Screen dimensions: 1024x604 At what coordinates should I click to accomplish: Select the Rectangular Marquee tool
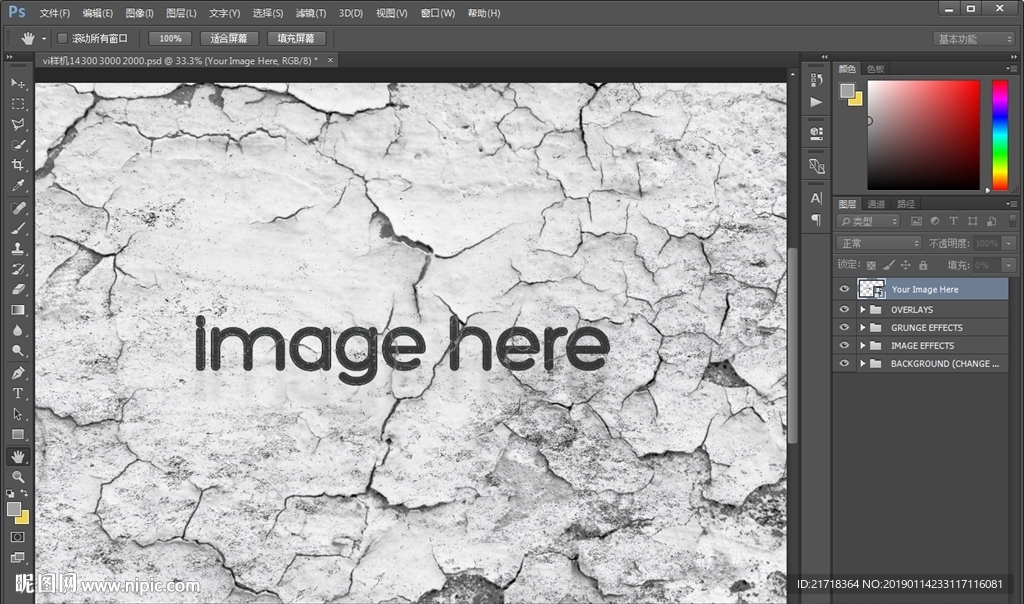tap(18, 104)
